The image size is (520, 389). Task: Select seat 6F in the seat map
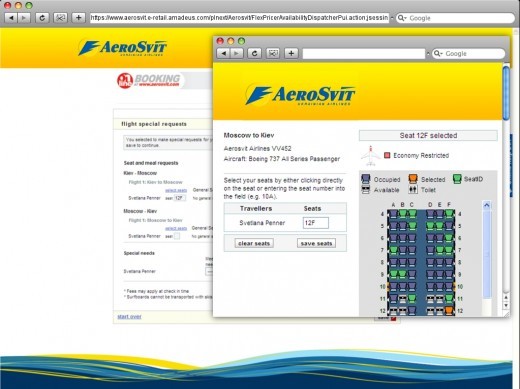coord(449,238)
